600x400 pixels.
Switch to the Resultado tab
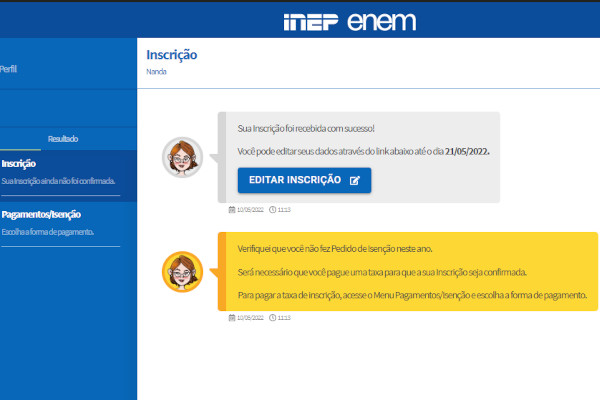click(x=63, y=139)
